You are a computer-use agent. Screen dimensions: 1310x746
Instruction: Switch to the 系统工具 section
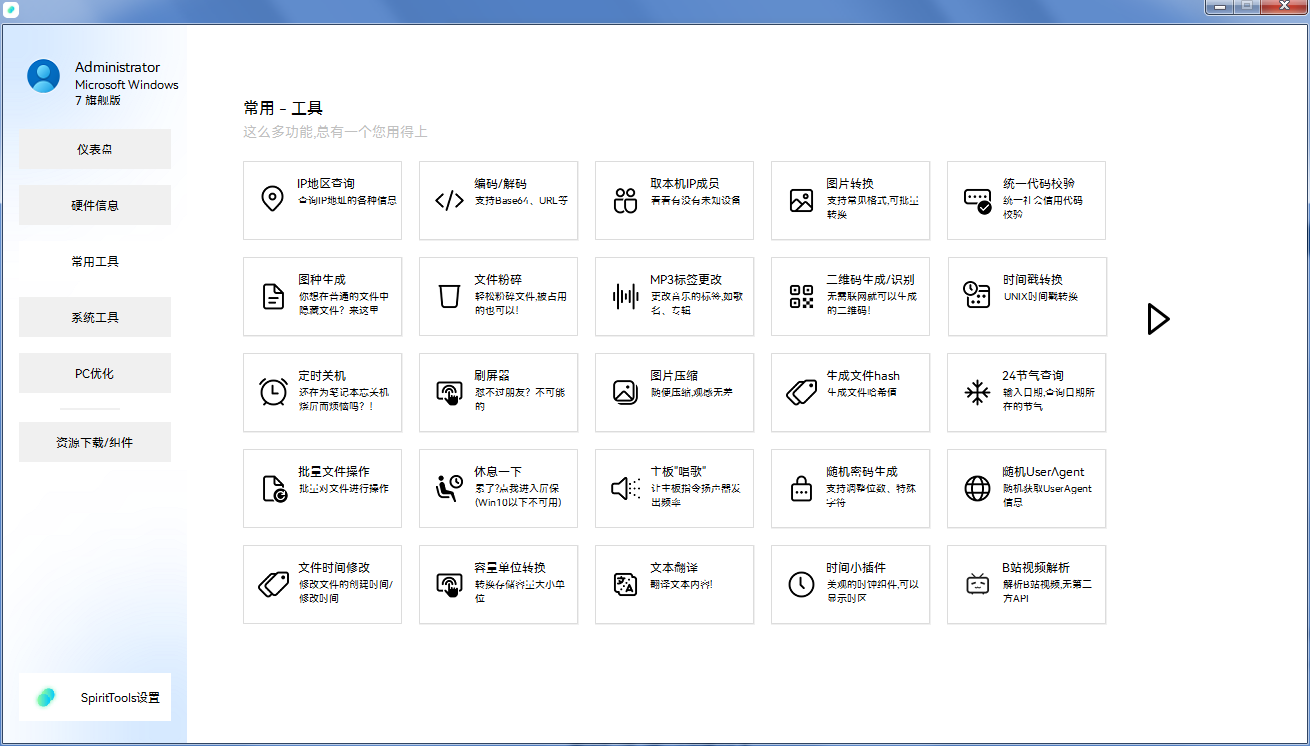click(95, 316)
